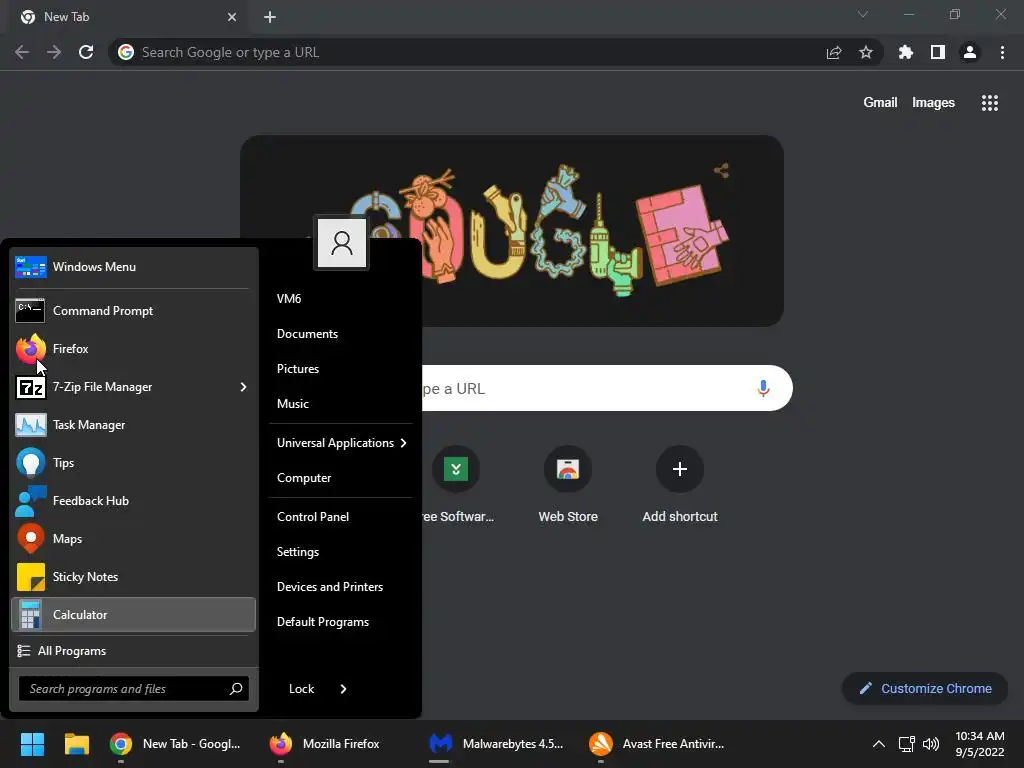The image size is (1024, 768).
Task: Open VM6 user folder
Action: click(x=289, y=298)
